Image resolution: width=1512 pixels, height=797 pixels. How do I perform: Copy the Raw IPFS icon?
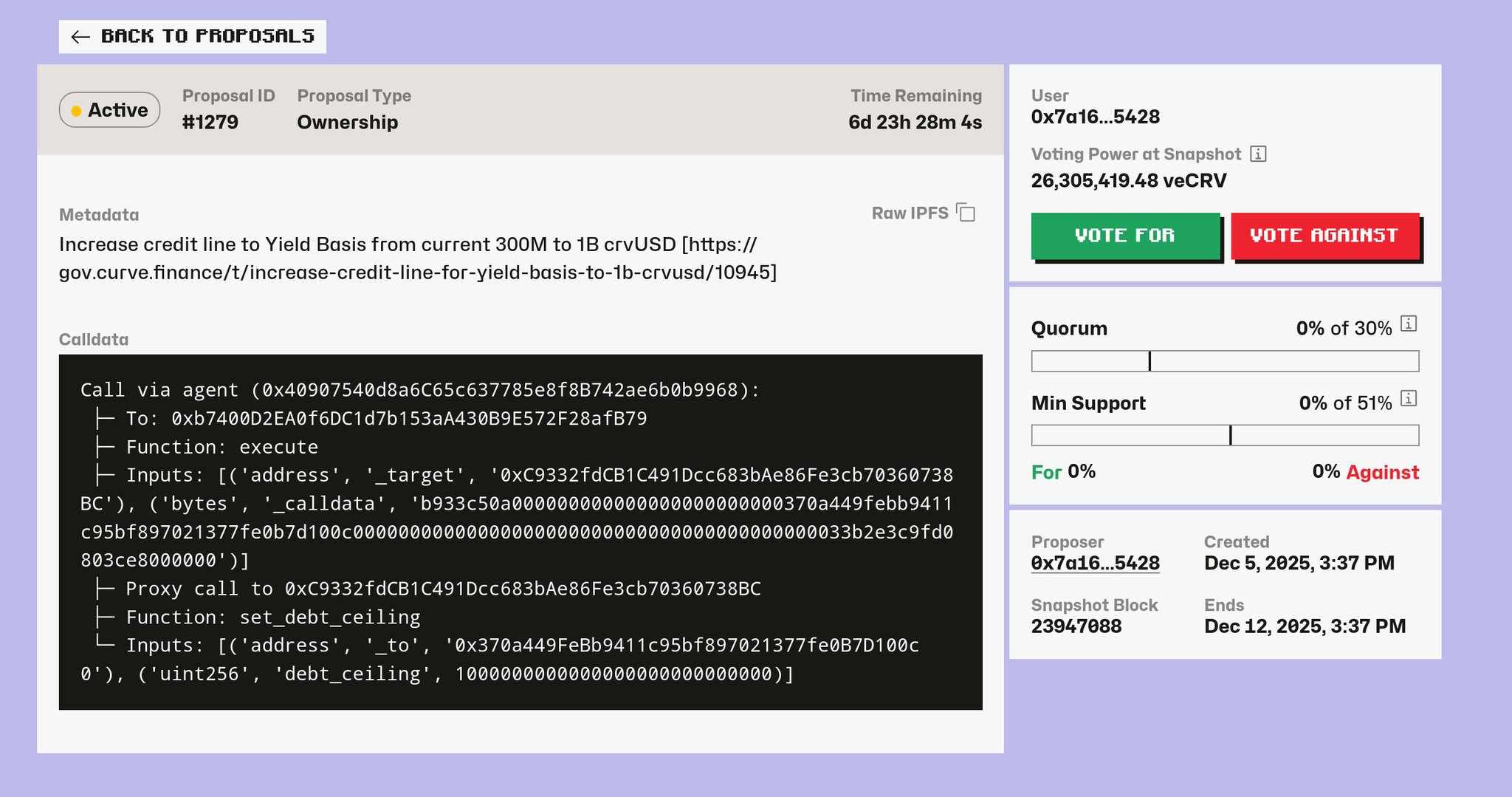point(966,213)
